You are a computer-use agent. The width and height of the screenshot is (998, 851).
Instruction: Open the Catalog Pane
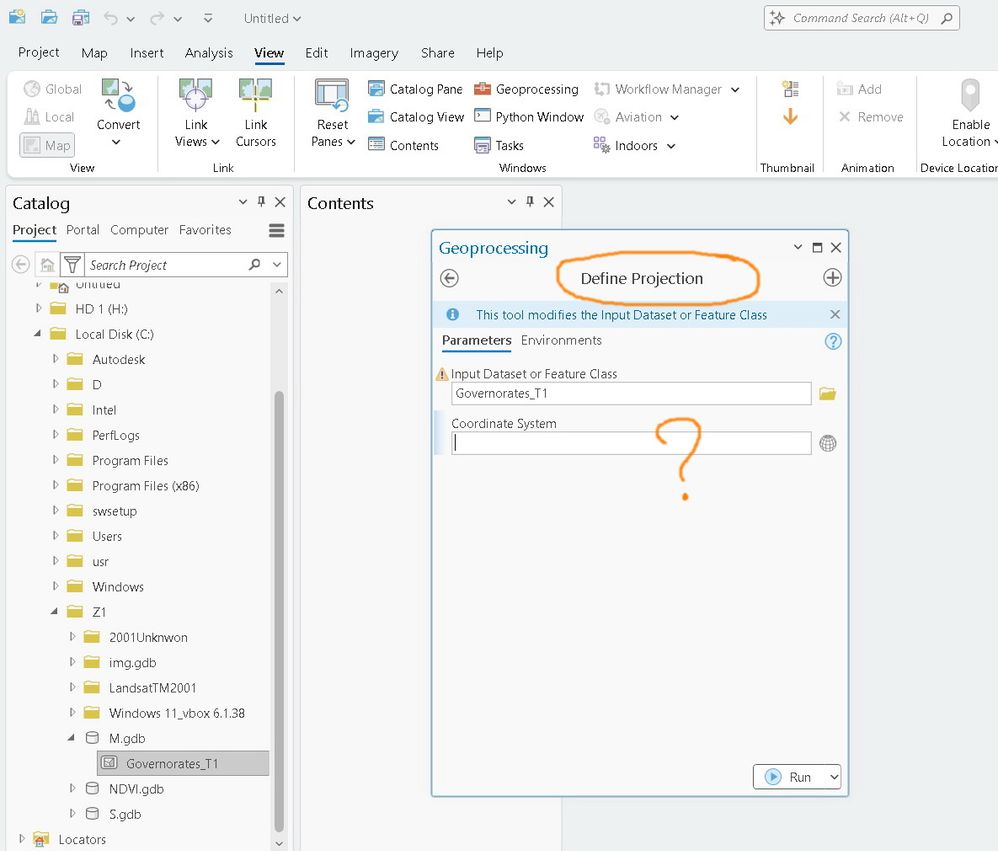pos(415,89)
